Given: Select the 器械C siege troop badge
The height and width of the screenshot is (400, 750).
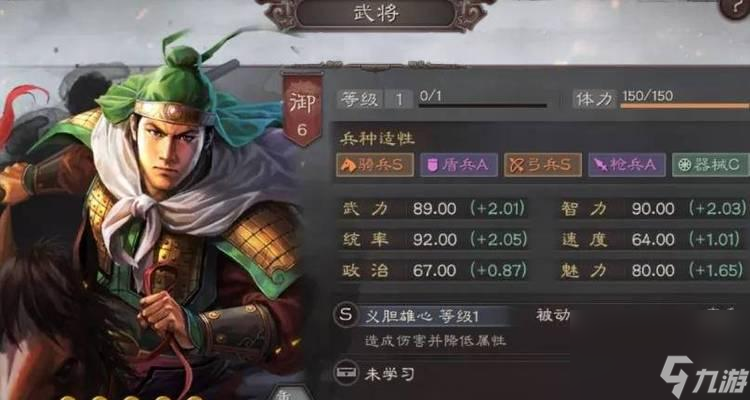Looking at the screenshot, I should click(x=711, y=165).
